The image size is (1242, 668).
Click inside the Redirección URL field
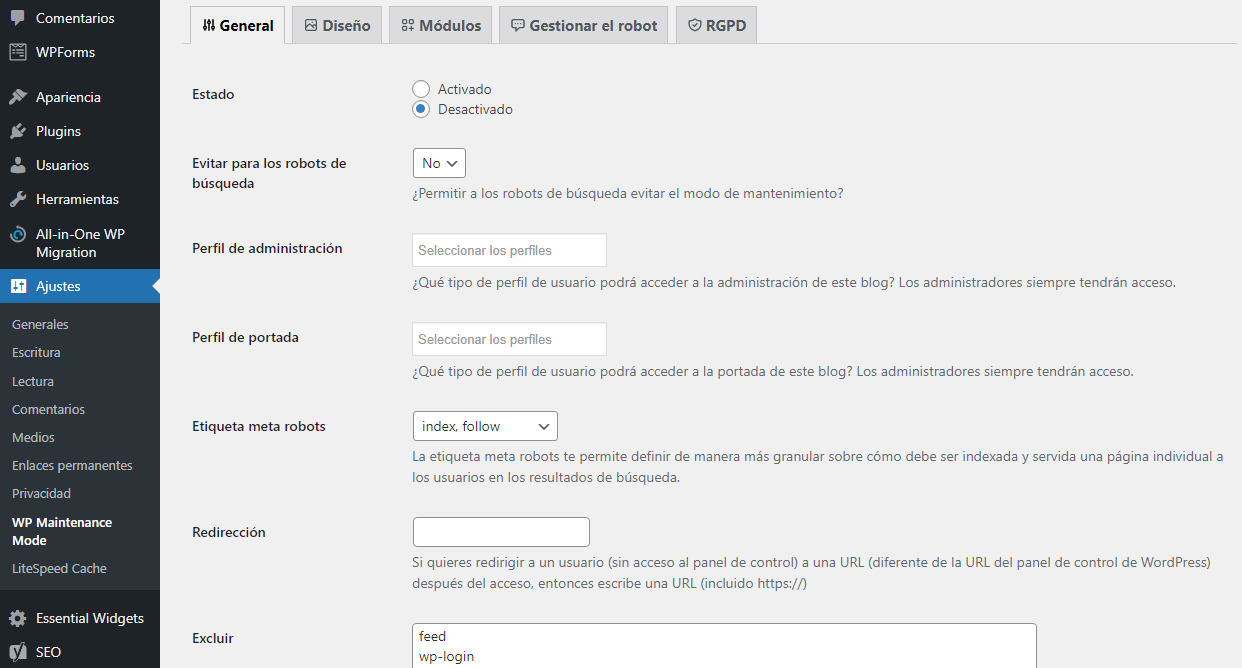(500, 531)
